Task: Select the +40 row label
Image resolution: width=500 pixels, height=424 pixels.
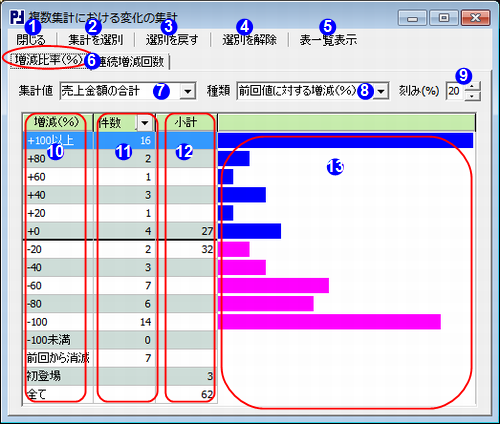Action: click(x=36, y=195)
